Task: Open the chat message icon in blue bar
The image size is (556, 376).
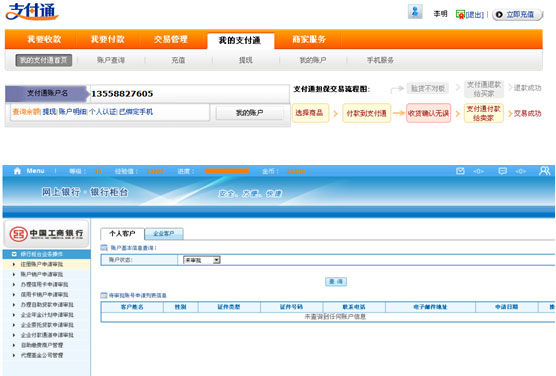Action: coord(502,171)
